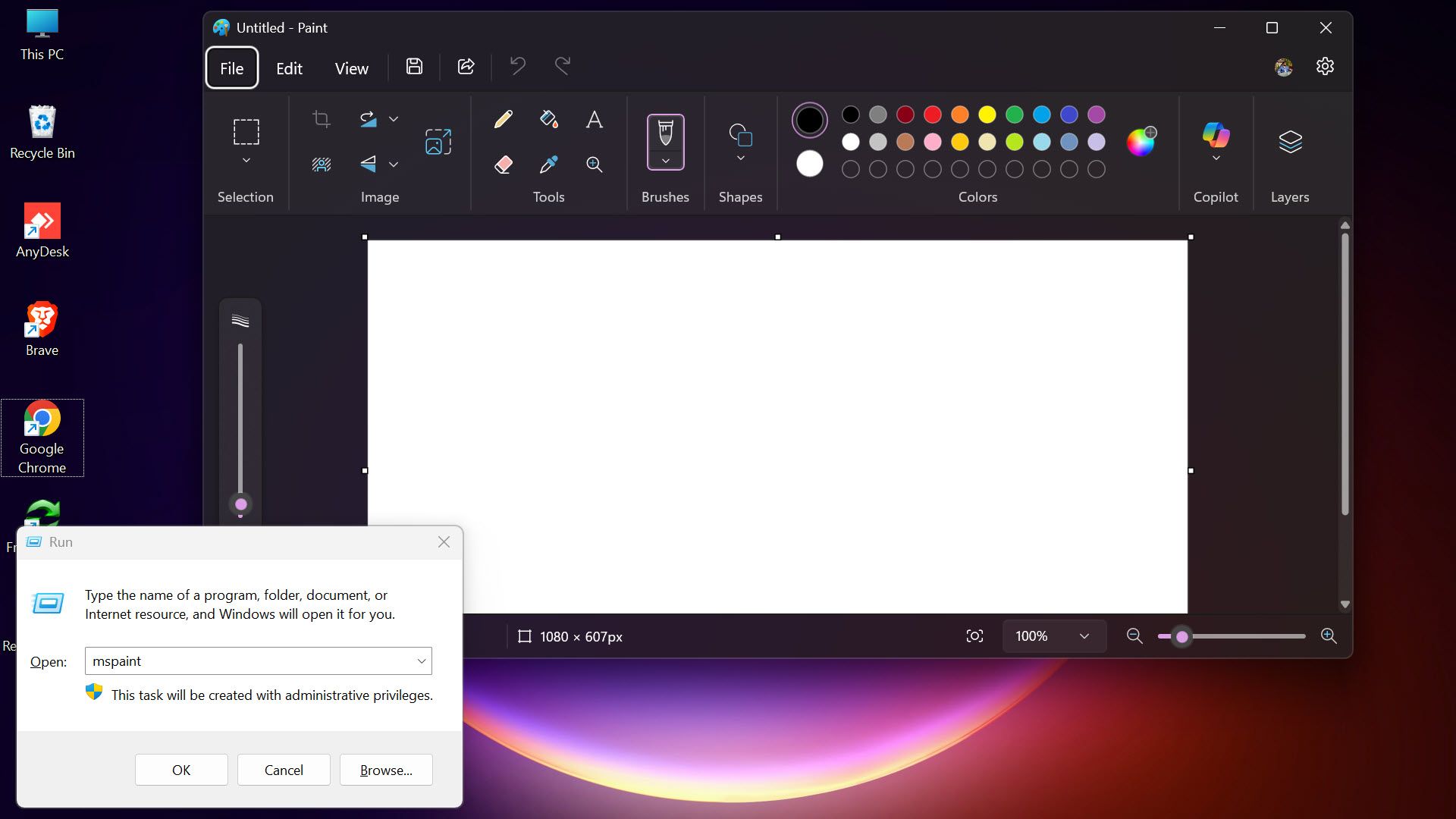Click the fit to window icon
The image size is (1456, 819).
[x=974, y=636]
